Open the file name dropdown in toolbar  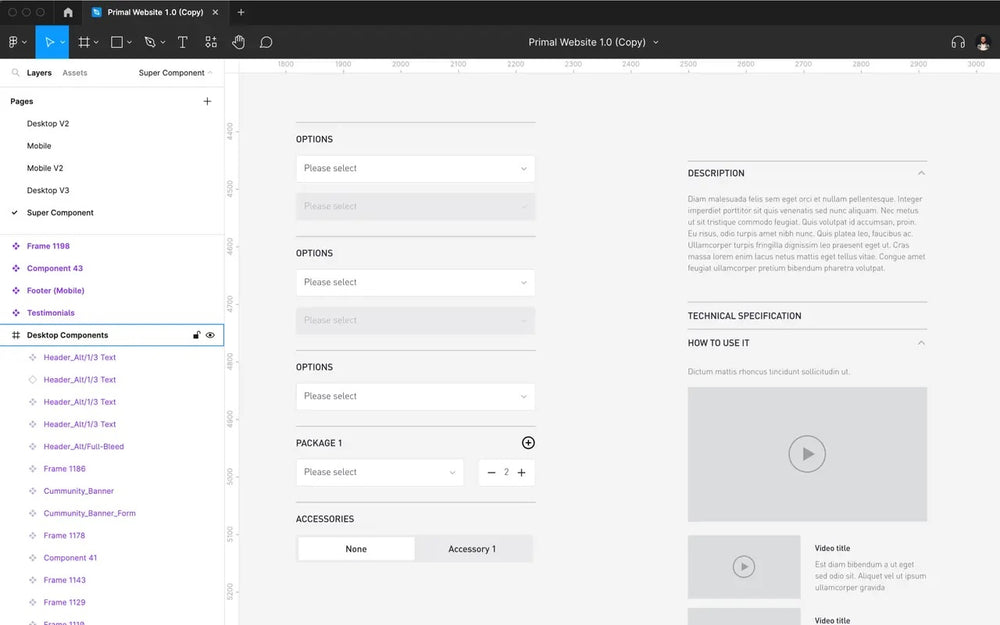click(656, 42)
